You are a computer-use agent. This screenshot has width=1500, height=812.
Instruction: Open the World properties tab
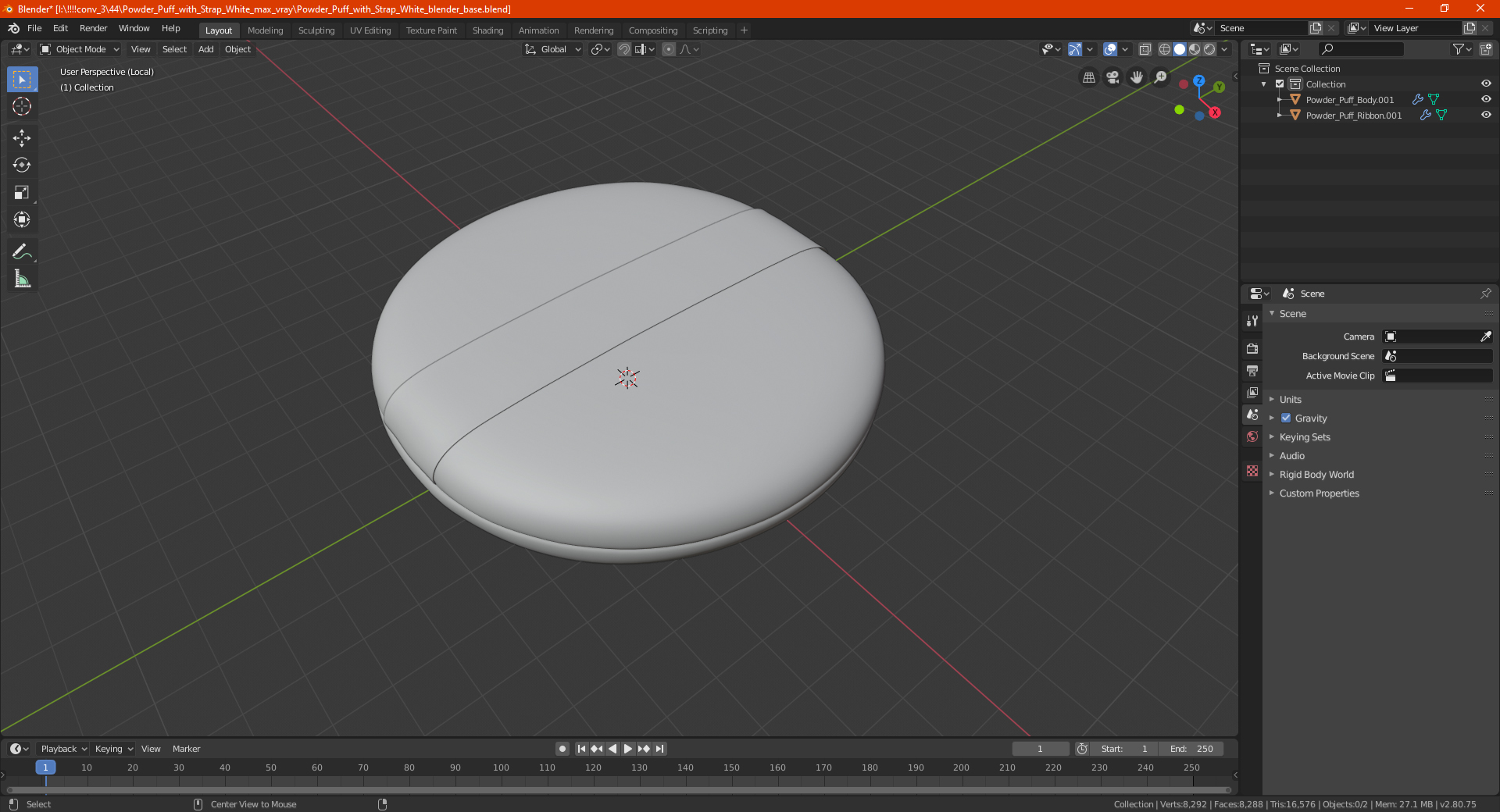pos(1252,436)
